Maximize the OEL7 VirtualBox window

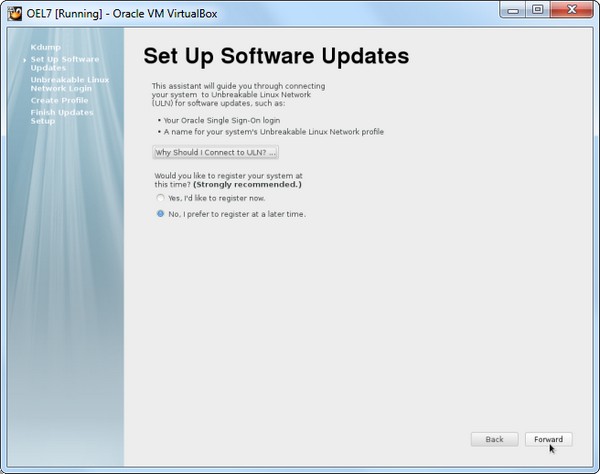point(537,10)
